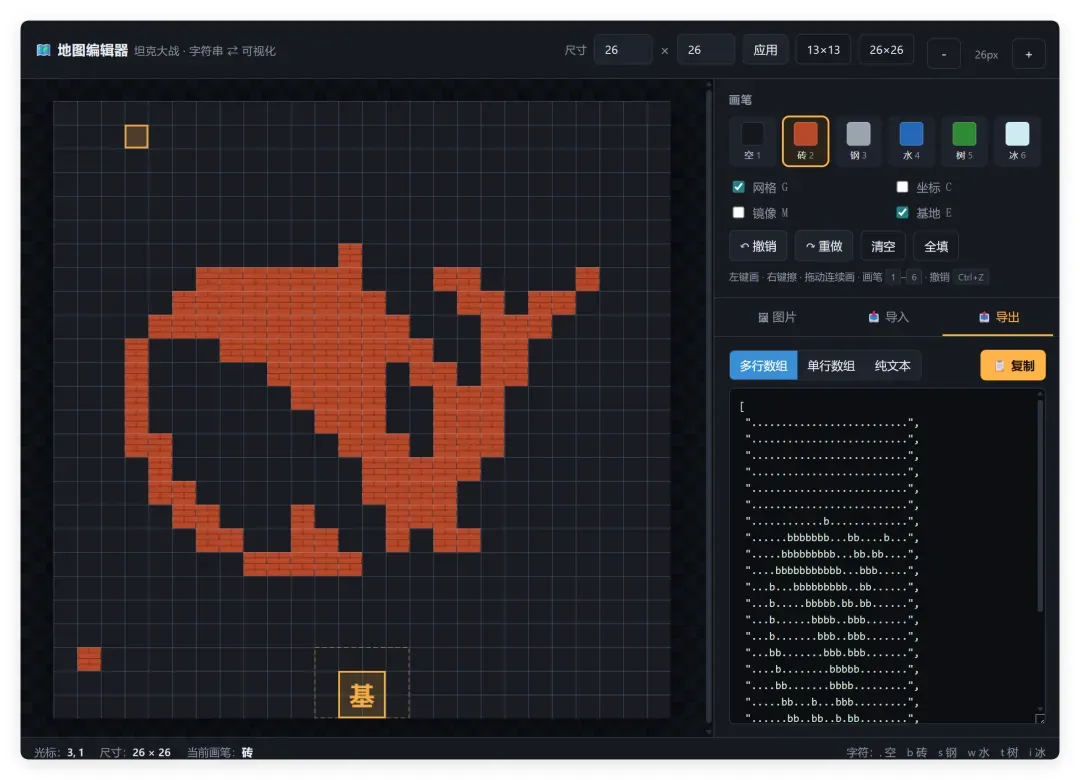Click the 's 钢' character legend
Viewport: 1080px width, 780px height.
(947, 752)
